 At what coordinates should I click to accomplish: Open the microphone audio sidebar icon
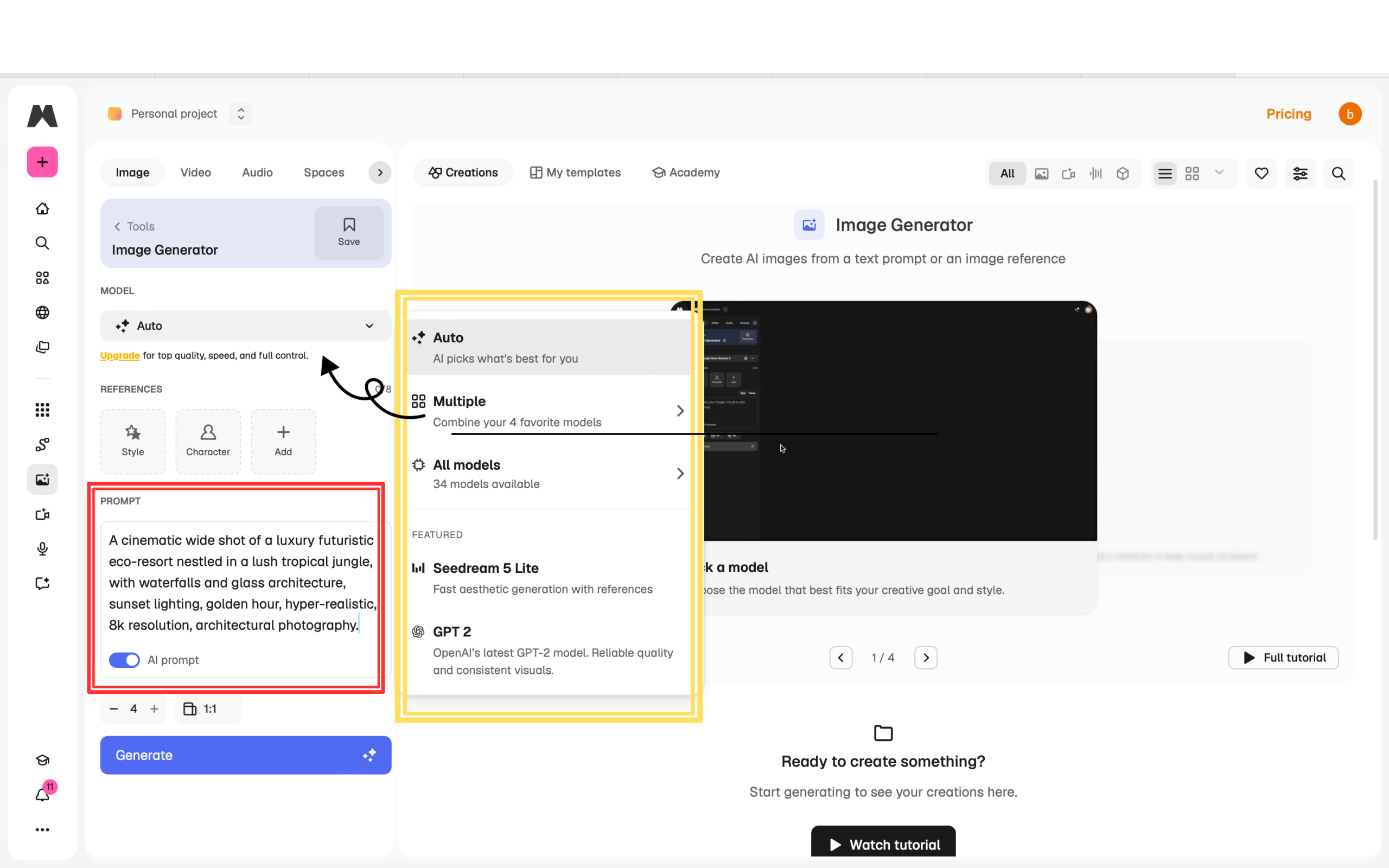pos(42,549)
